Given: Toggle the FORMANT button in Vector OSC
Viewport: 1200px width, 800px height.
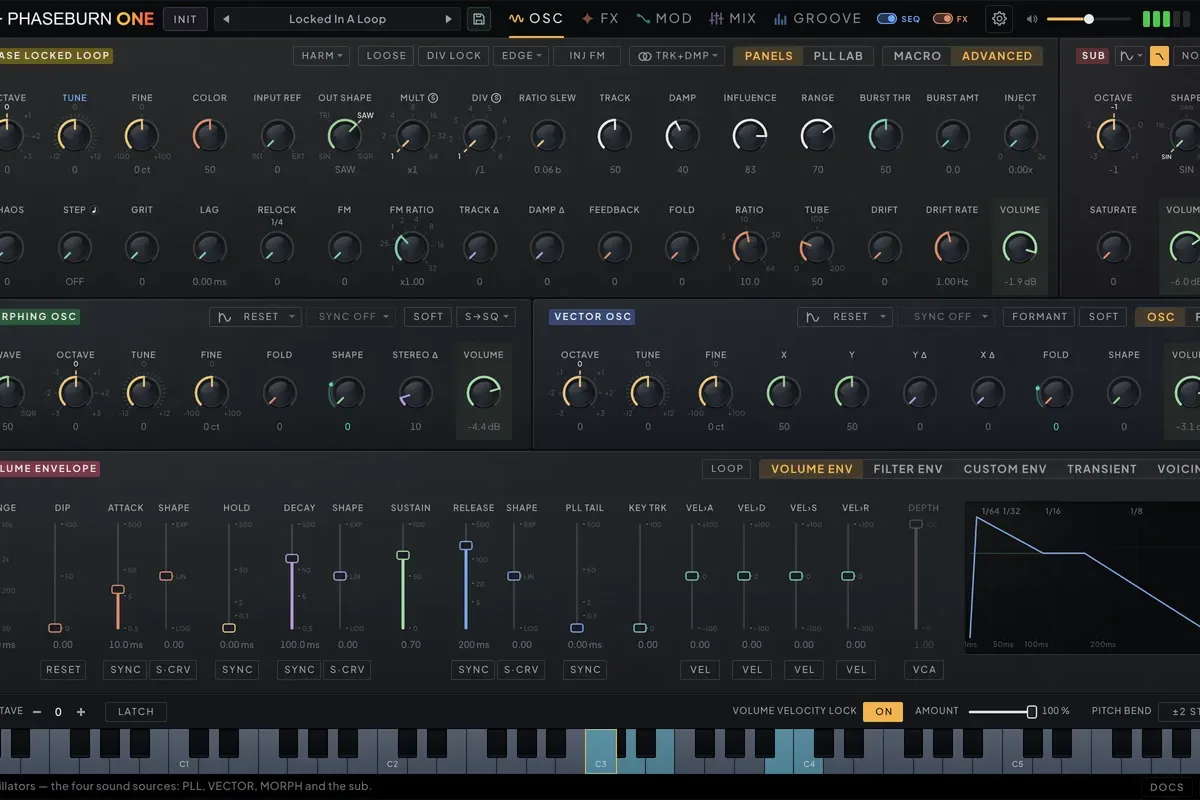Looking at the screenshot, I should [1040, 317].
